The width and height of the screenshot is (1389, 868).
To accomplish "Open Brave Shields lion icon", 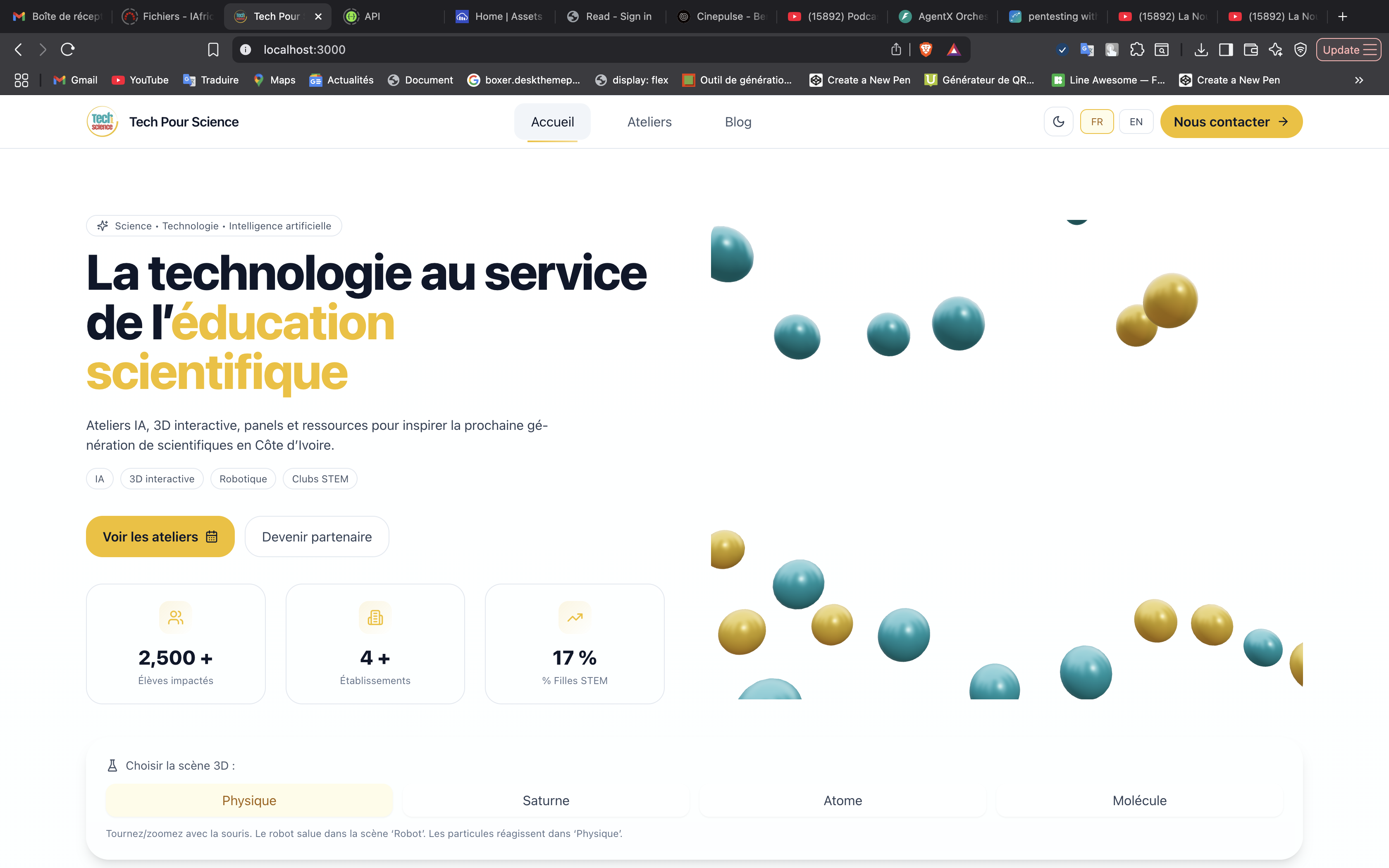I will pos(926,49).
